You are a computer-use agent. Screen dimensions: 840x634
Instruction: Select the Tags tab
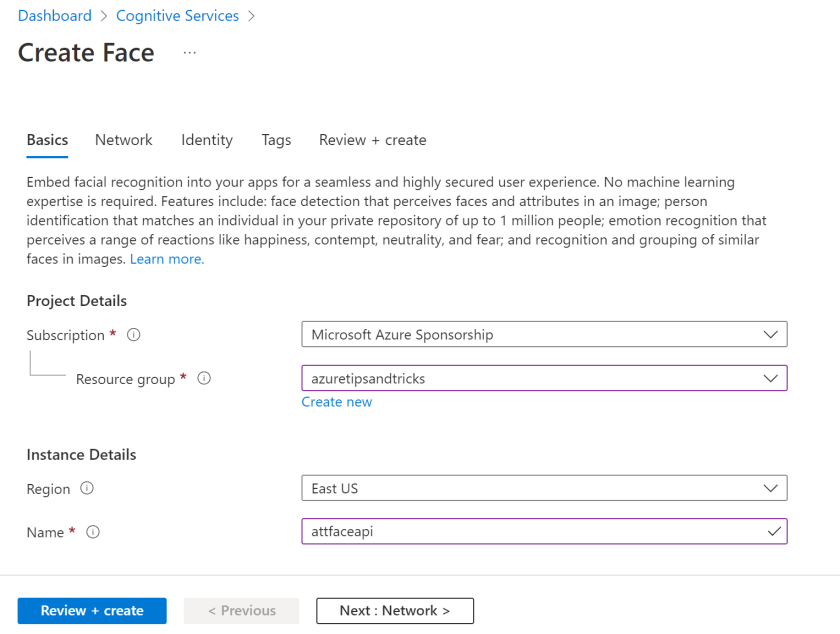276,140
